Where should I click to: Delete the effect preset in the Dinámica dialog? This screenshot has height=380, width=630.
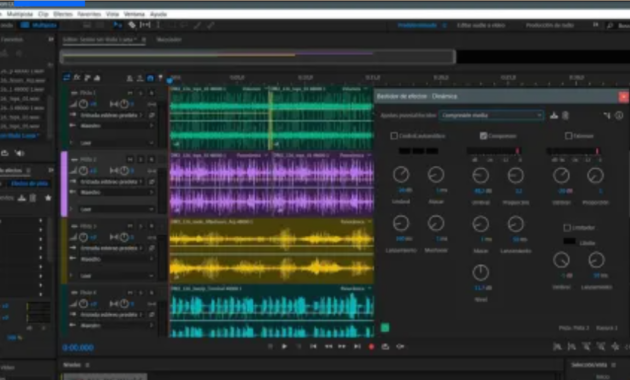click(565, 116)
